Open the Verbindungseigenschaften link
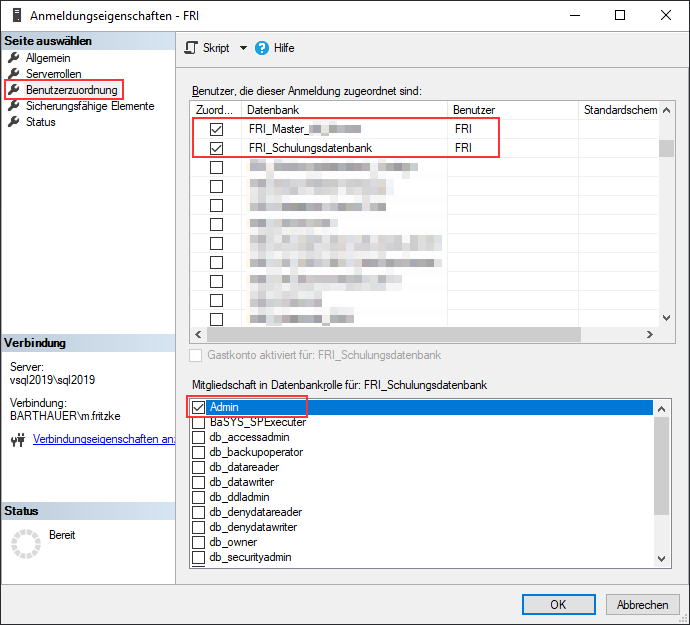Viewport: 690px width, 625px height. pyautogui.click(x=104, y=439)
